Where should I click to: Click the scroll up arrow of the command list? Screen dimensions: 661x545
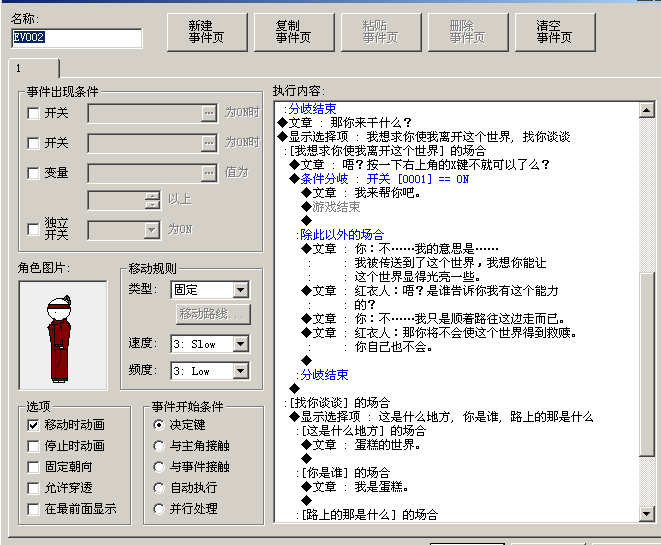coord(647,110)
